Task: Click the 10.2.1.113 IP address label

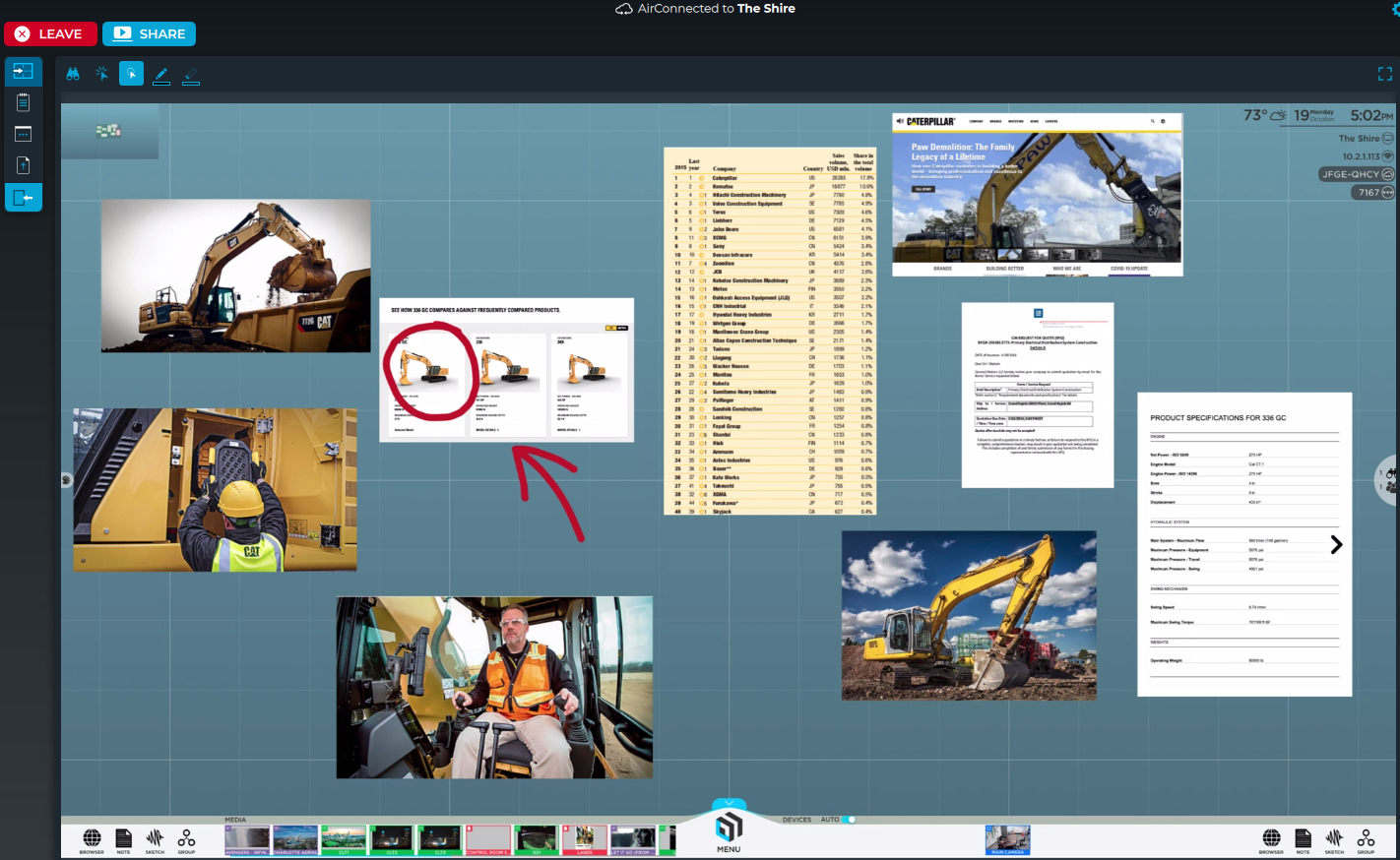Action: point(1361,156)
